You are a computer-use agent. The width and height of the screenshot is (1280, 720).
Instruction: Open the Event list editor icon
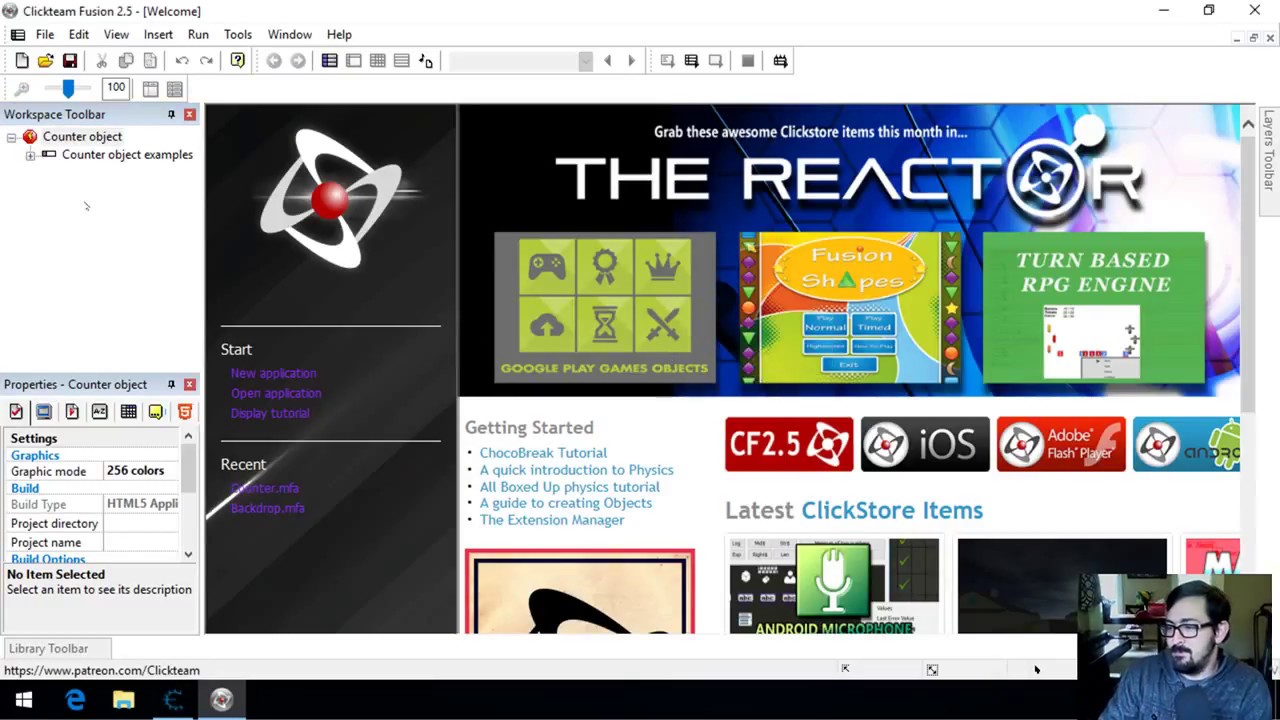[x=401, y=61]
